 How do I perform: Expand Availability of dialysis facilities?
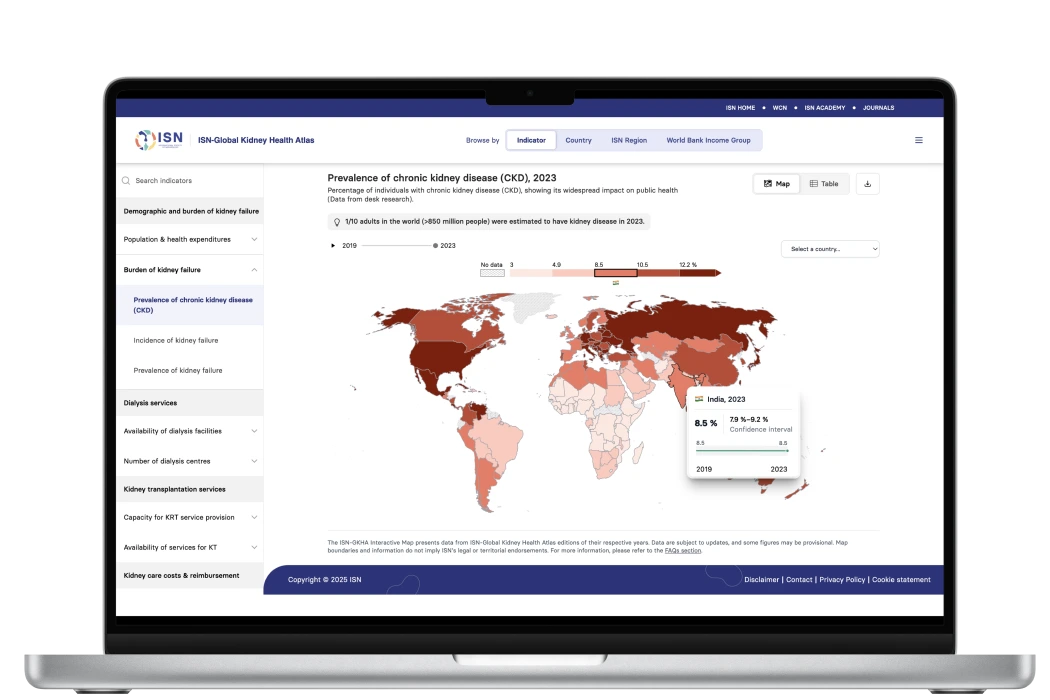click(254, 432)
